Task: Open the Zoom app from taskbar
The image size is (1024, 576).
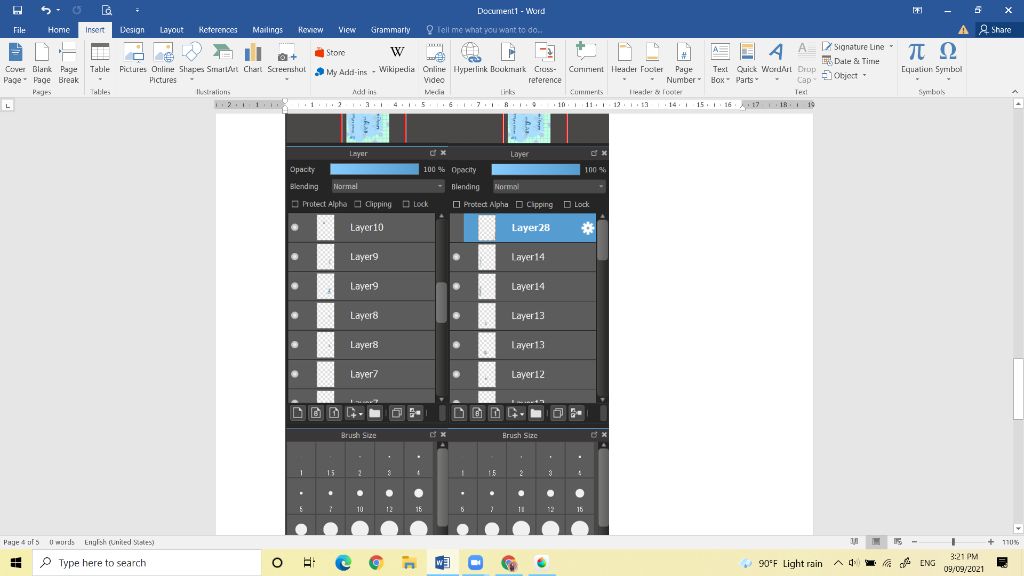Action: pyautogui.click(x=475, y=562)
